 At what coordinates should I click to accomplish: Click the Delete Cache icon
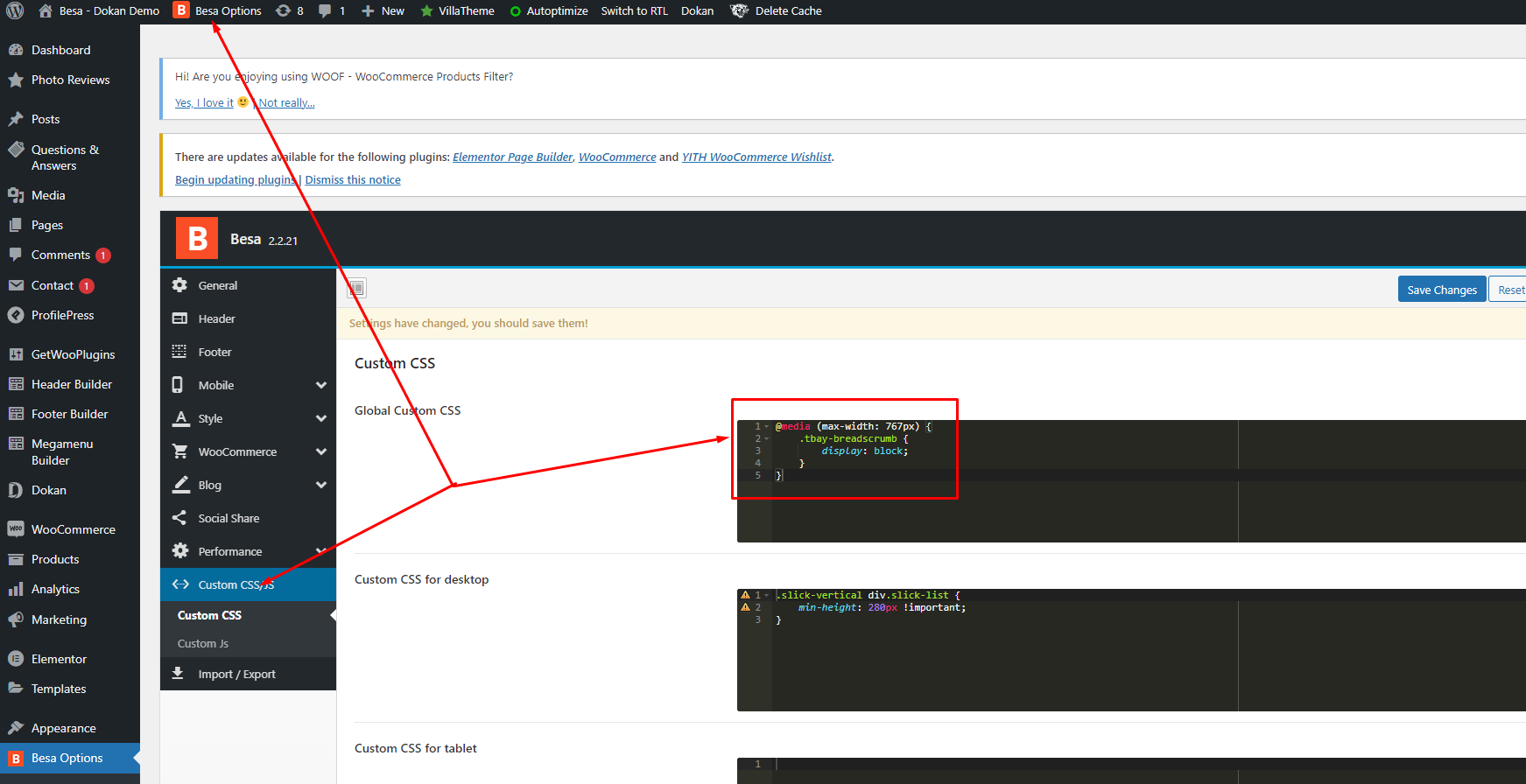coord(739,10)
